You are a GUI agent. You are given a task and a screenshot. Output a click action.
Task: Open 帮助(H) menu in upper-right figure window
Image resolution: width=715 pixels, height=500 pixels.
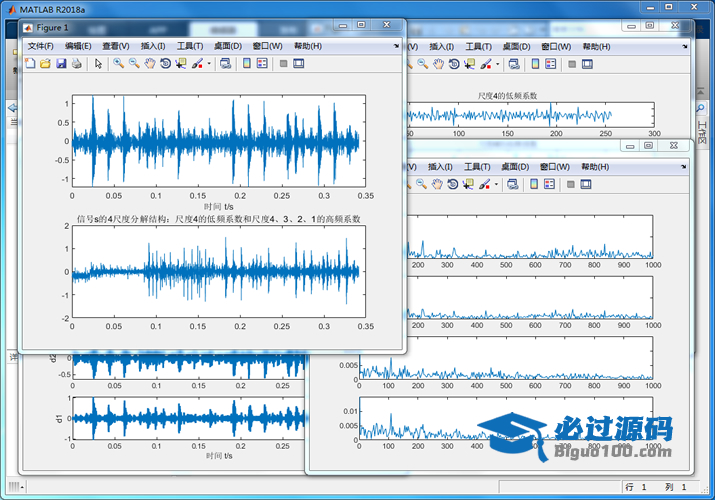click(x=596, y=47)
